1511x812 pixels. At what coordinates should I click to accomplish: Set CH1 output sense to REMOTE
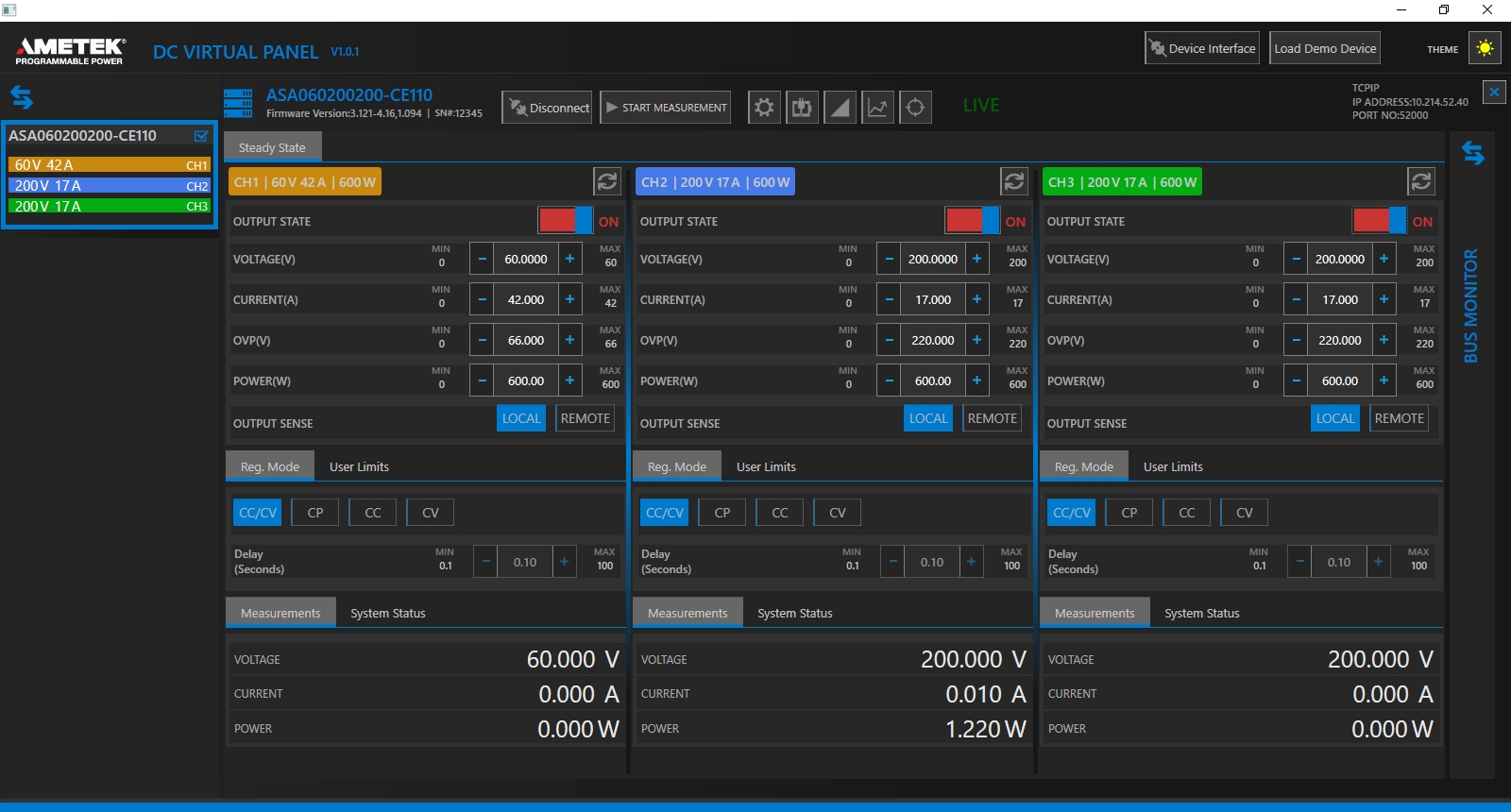(586, 418)
